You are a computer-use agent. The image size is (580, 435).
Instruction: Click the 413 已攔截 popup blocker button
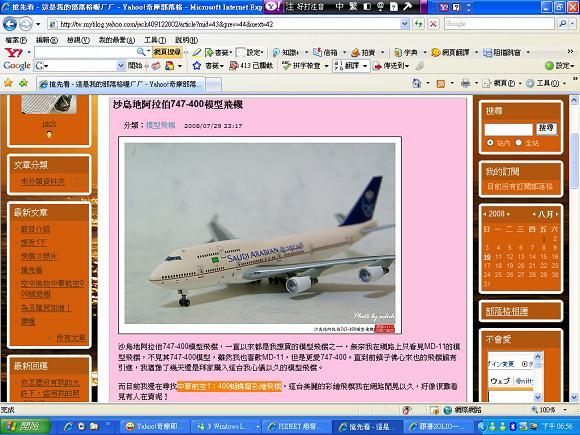(x=251, y=66)
